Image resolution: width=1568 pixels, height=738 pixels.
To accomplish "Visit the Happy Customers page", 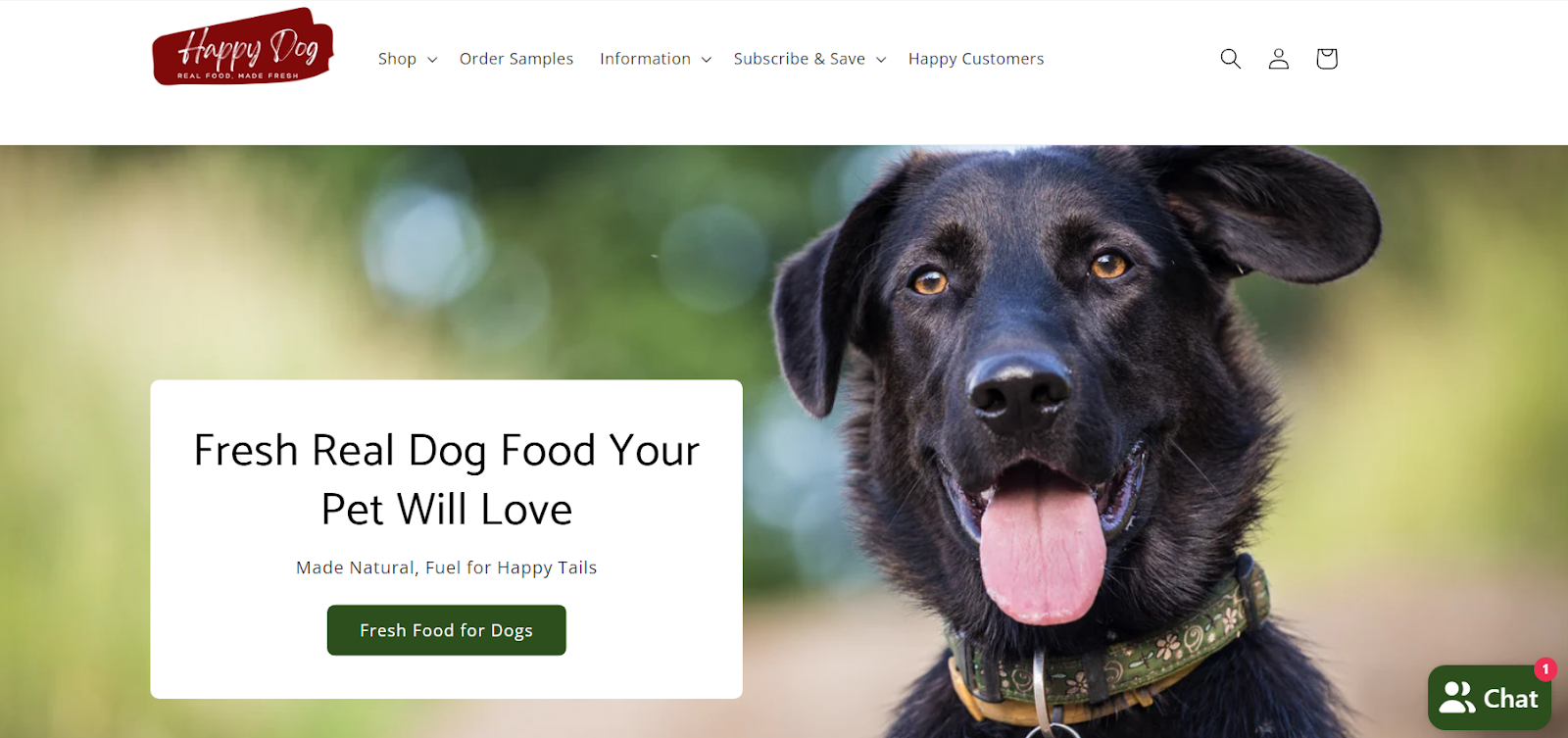I will point(976,59).
